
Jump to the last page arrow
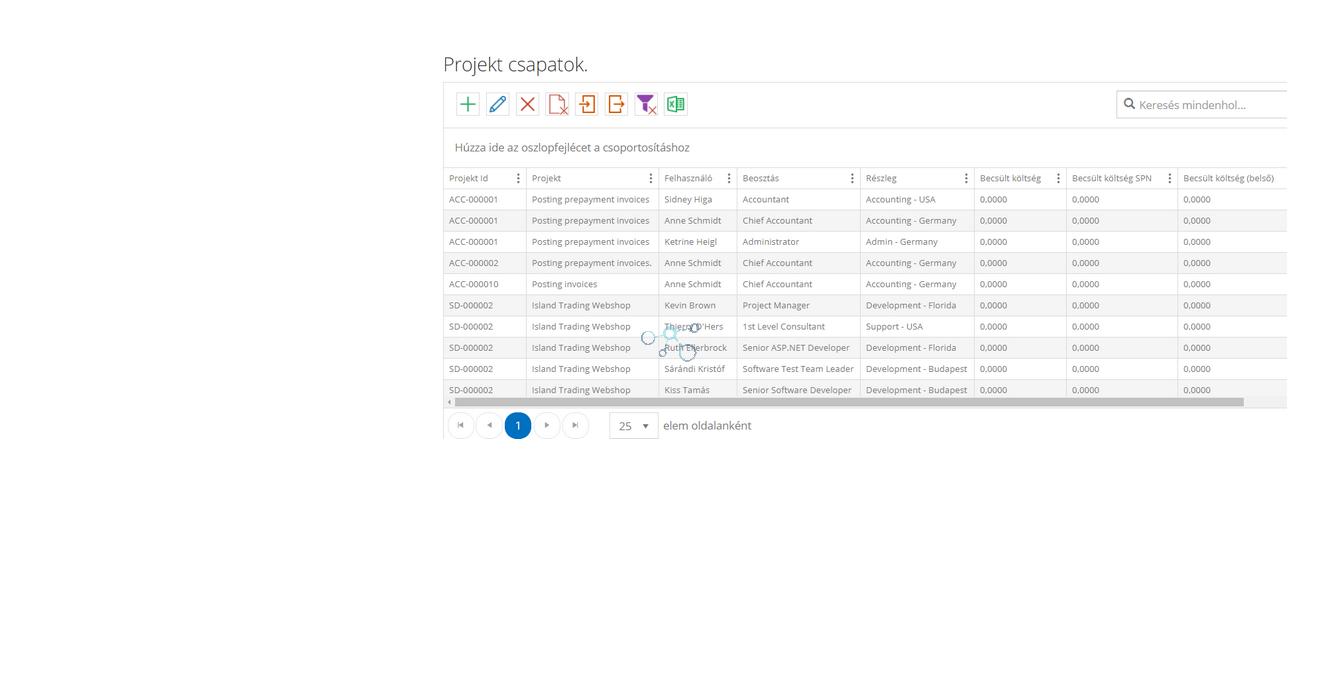575,426
